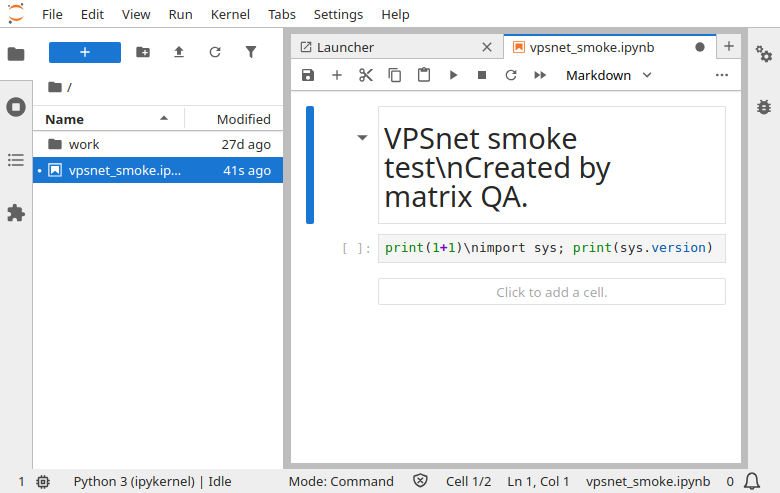Image resolution: width=780 pixels, height=493 pixels.
Task: Toggle the file filter funnel
Action: pos(251,52)
